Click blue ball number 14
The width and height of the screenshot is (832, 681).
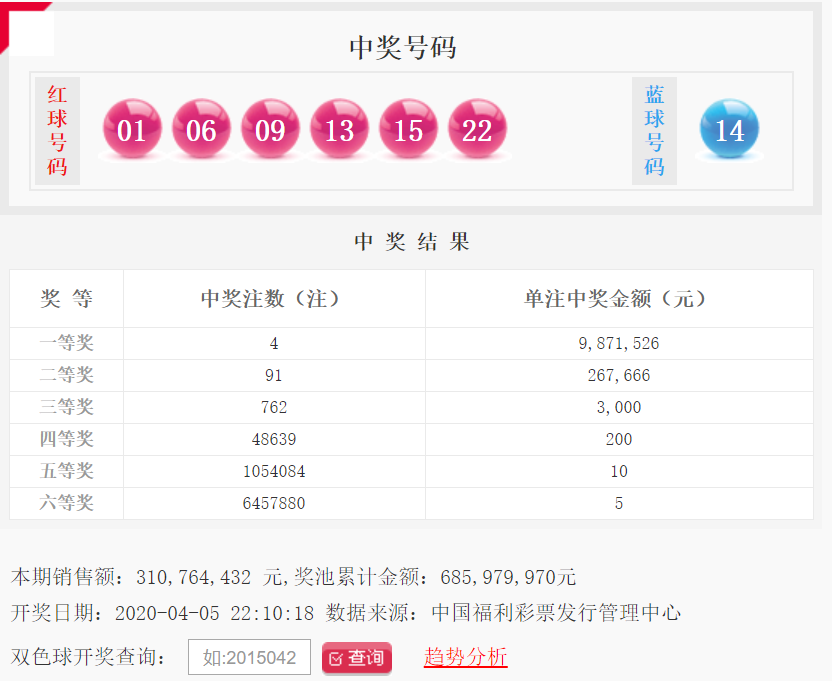[729, 129]
